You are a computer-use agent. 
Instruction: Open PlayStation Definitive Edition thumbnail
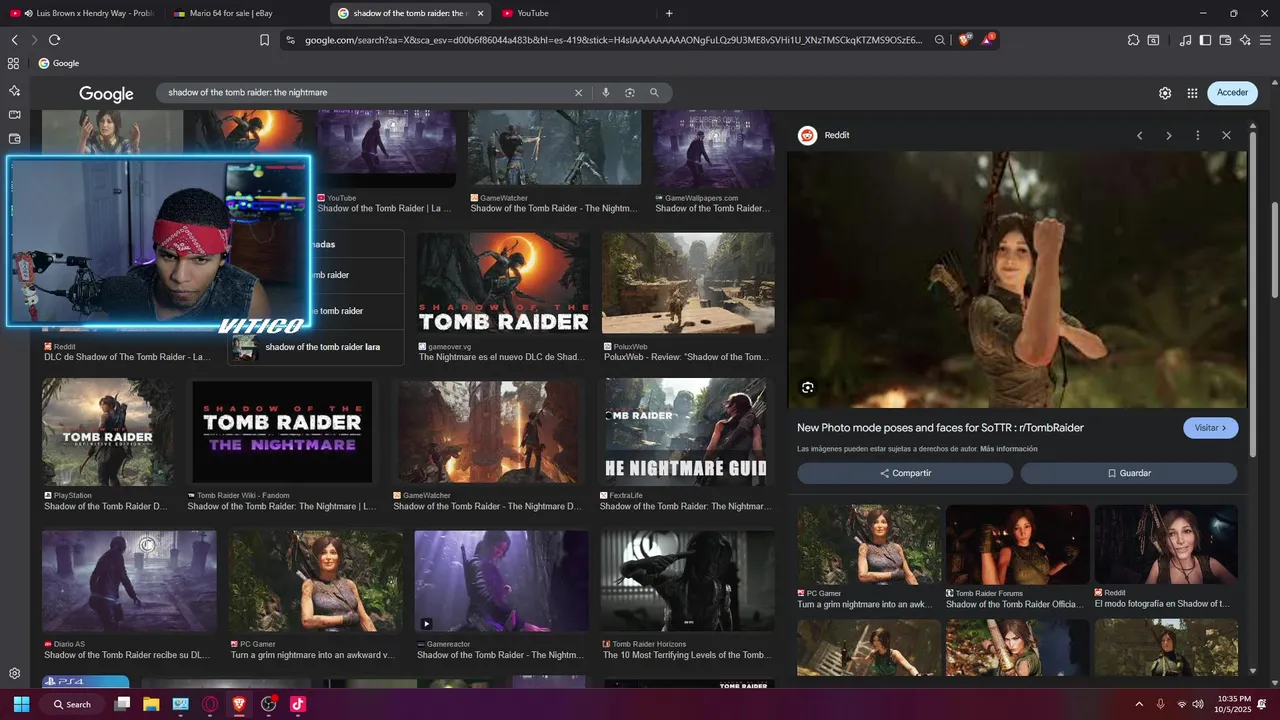[108, 432]
